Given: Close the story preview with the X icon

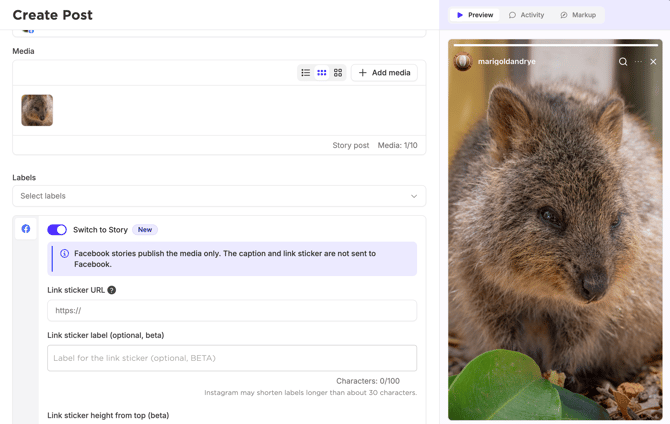Looking at the screenshot, I should (x=653, y=62).
